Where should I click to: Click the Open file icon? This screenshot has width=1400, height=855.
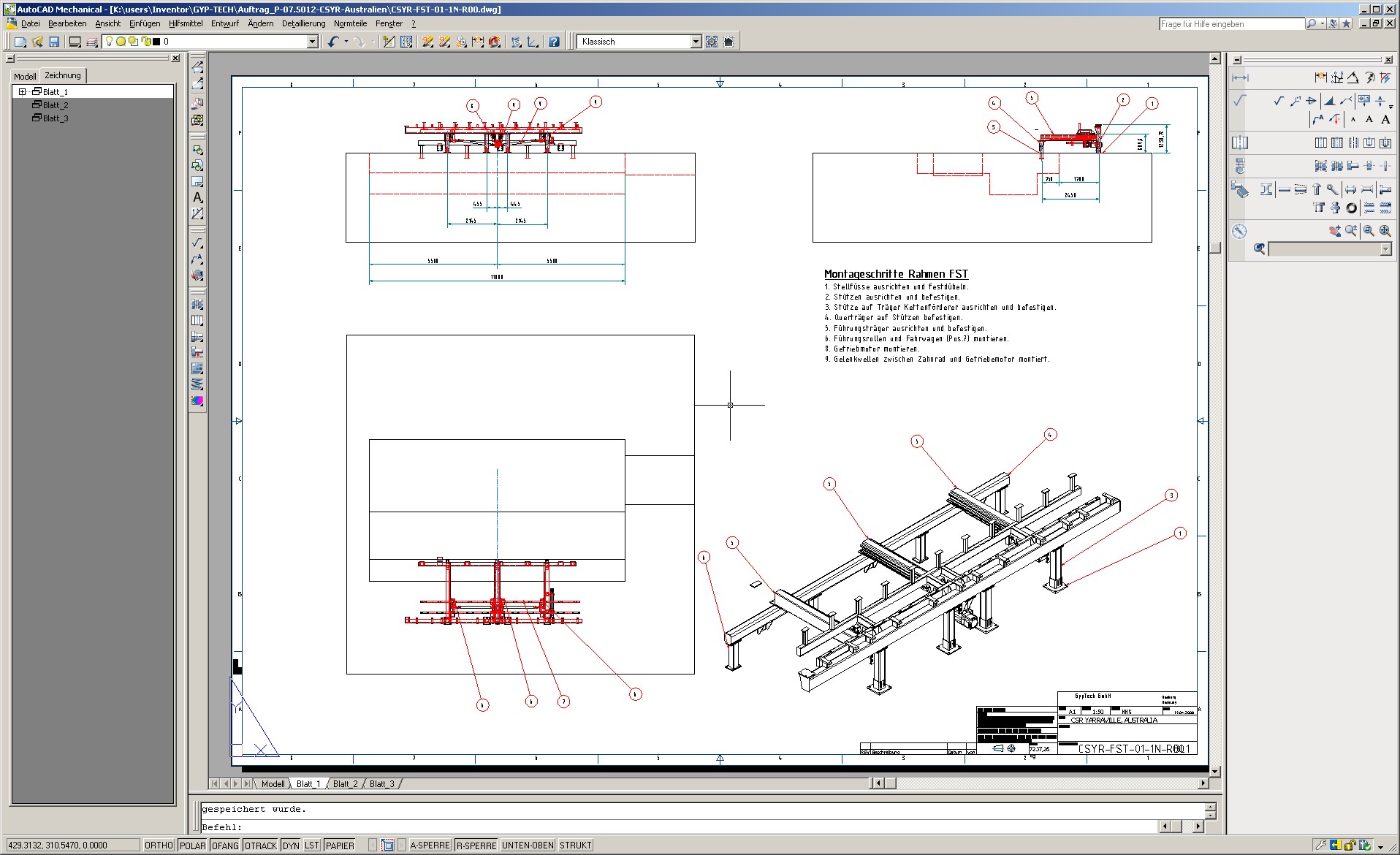tap(37, 42)
